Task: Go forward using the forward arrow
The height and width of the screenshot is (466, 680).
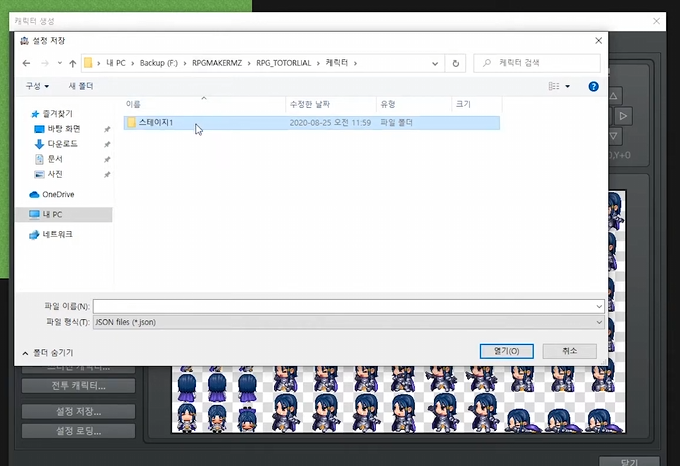Action: click(45, 63)
